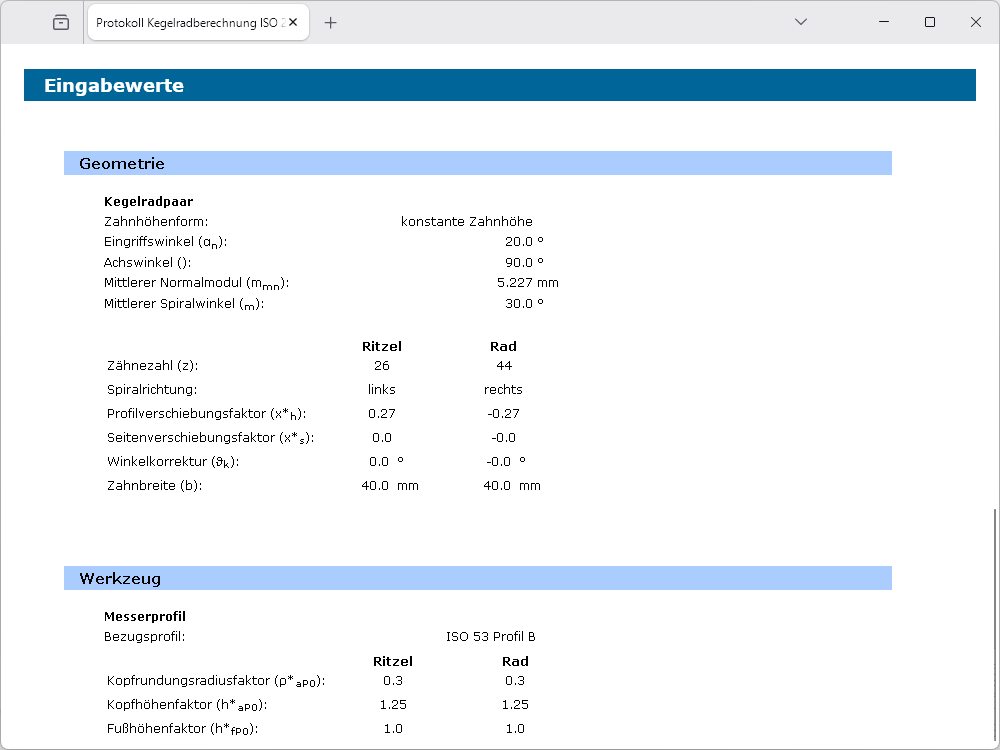The image size is (1000, 750).
Task: Click the vertical scrollbar thumb
Action: coord(993,620)
